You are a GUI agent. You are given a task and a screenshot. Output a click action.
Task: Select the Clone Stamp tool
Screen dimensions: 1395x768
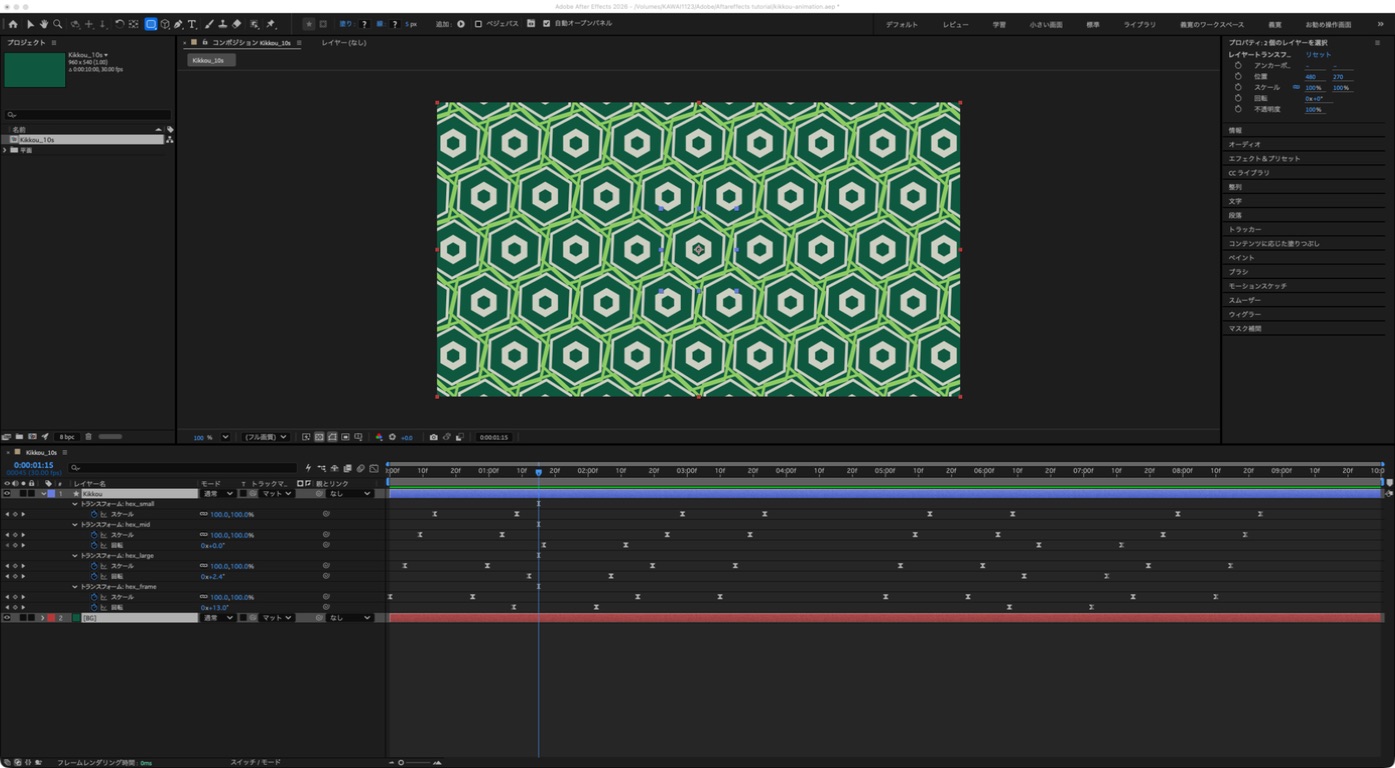222,24
